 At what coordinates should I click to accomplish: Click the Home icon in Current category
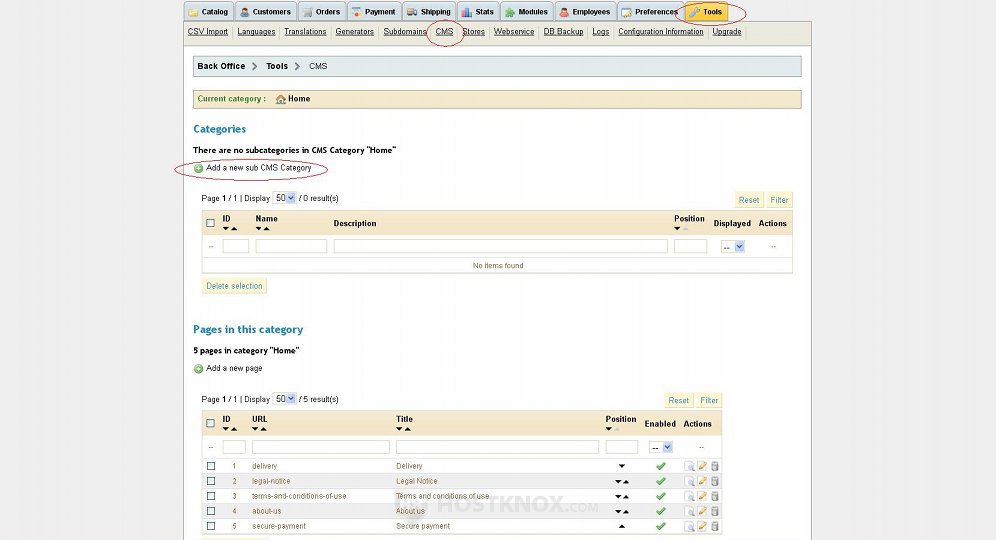click(281, 99)
